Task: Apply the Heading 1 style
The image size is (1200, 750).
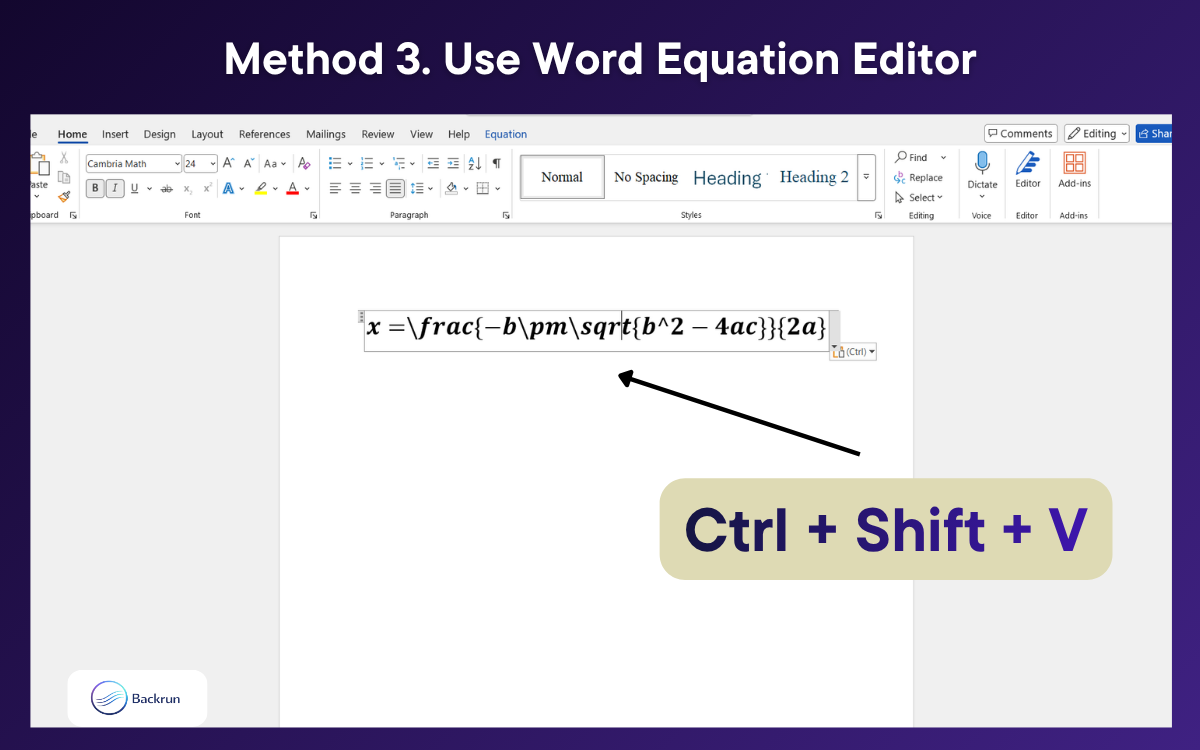Action: tap(729, 177)
